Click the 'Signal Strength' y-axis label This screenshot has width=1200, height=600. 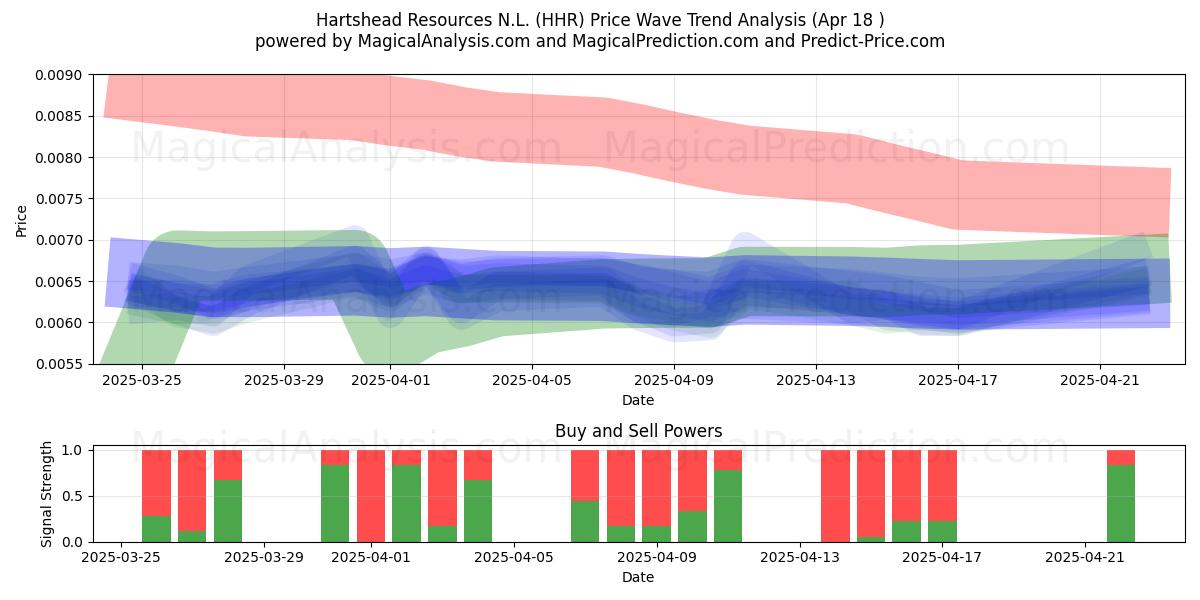tap(46, 496)
